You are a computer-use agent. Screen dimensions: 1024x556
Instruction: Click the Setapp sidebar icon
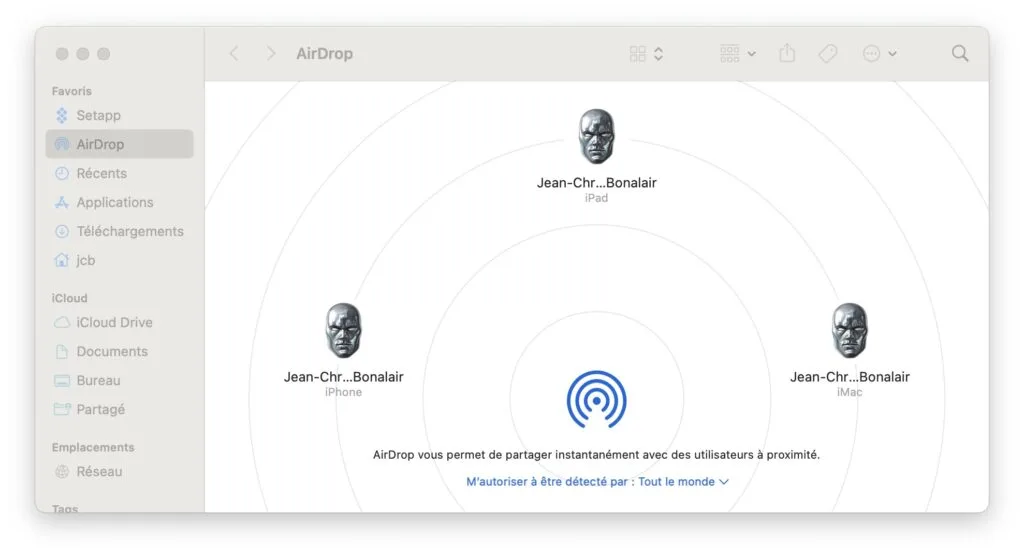[x=61, y=116]
